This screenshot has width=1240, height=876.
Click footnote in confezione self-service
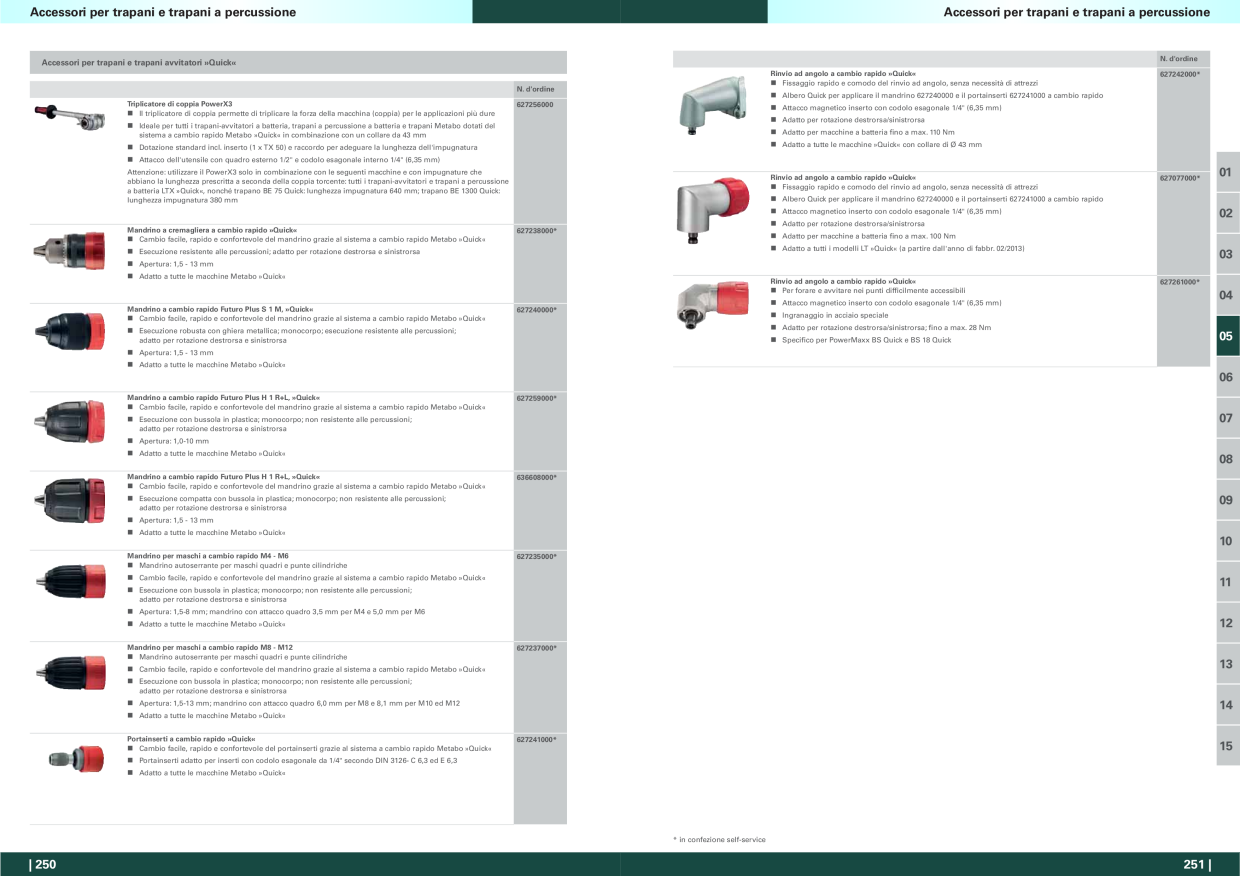pos(719,839)
